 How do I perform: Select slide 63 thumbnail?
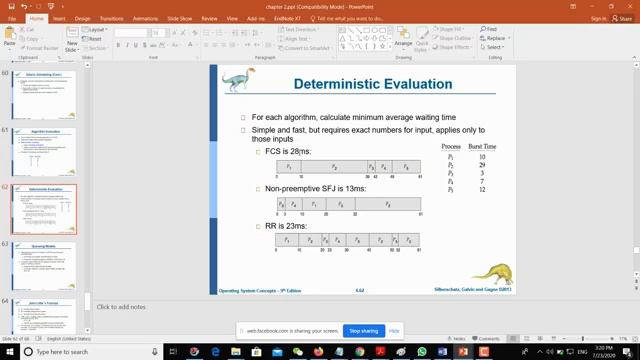pos(44,266)
